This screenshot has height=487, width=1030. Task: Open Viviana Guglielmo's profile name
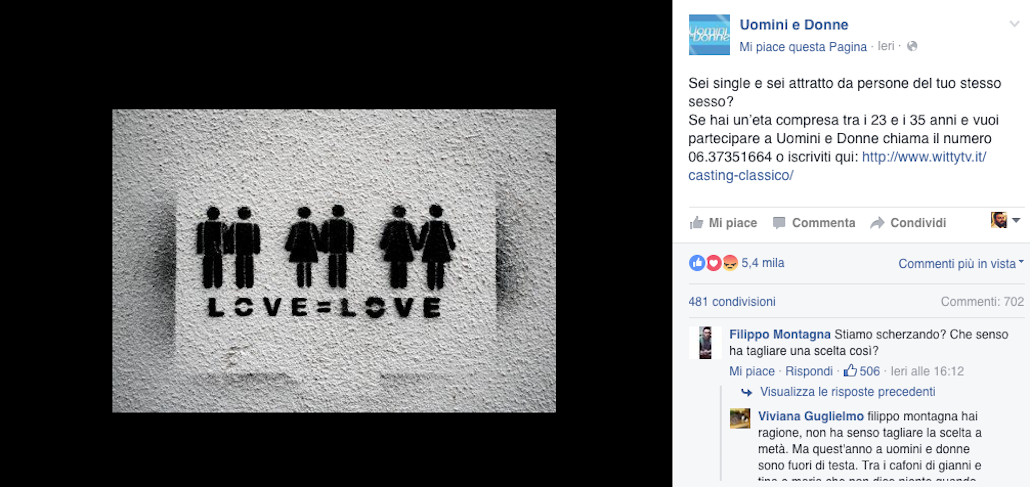pyautogui.click(x=811, y=416)
